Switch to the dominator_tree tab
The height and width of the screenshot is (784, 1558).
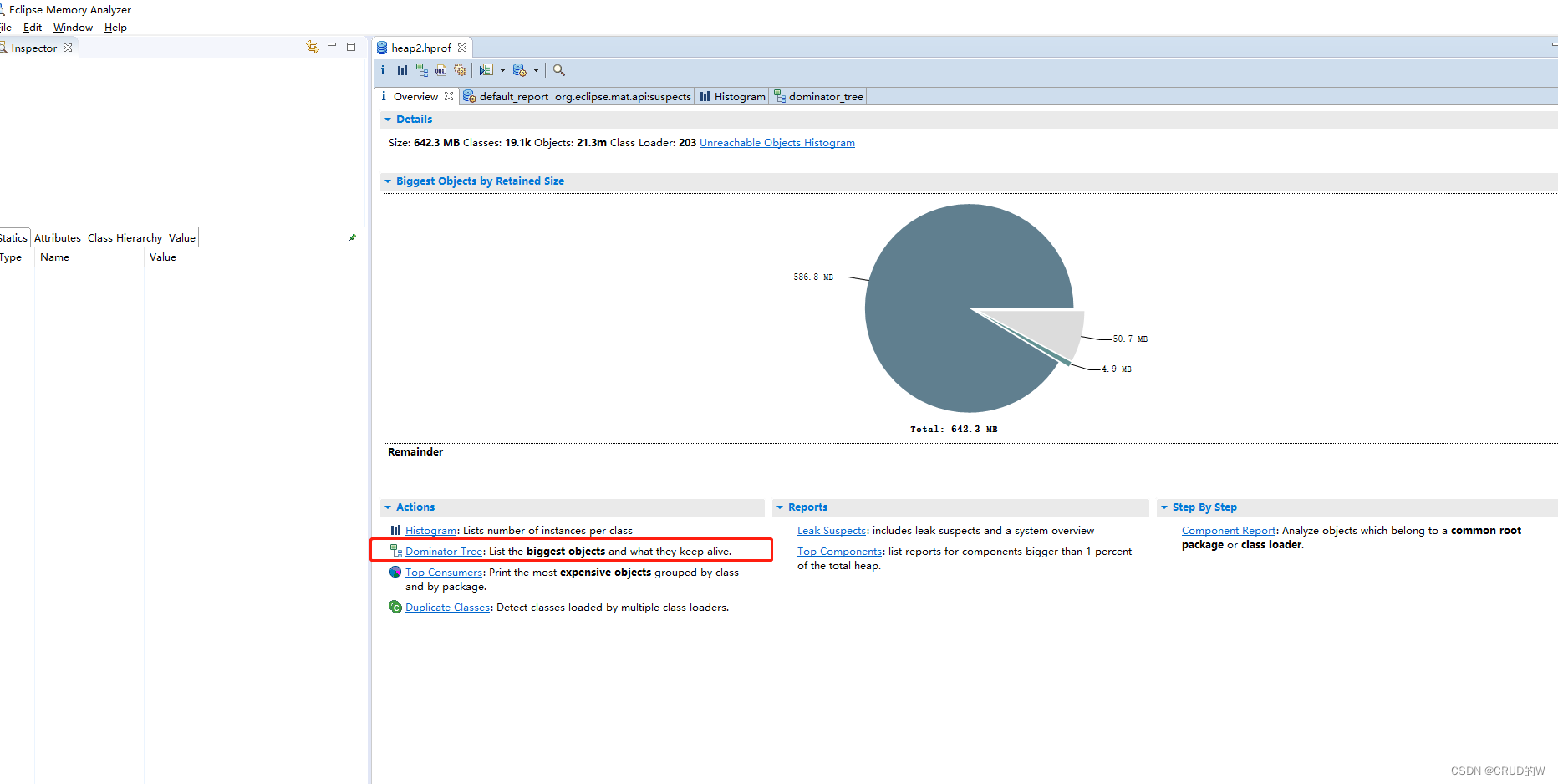818,97
